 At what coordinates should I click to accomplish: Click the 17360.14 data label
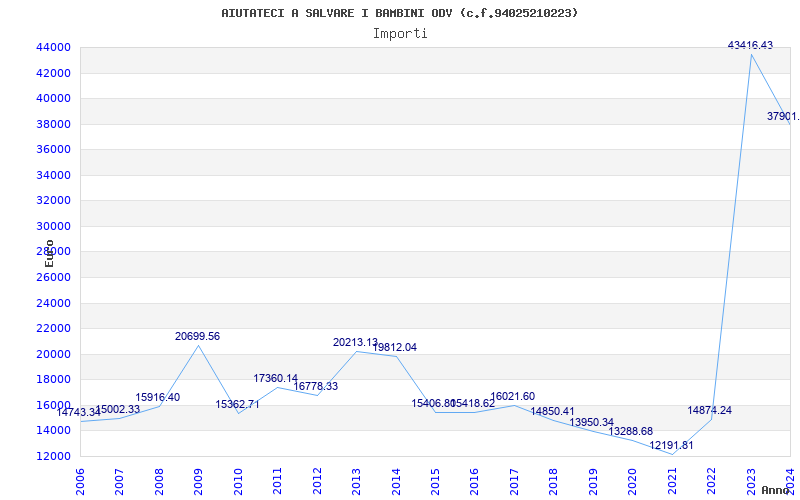click(x=276, y=379)
